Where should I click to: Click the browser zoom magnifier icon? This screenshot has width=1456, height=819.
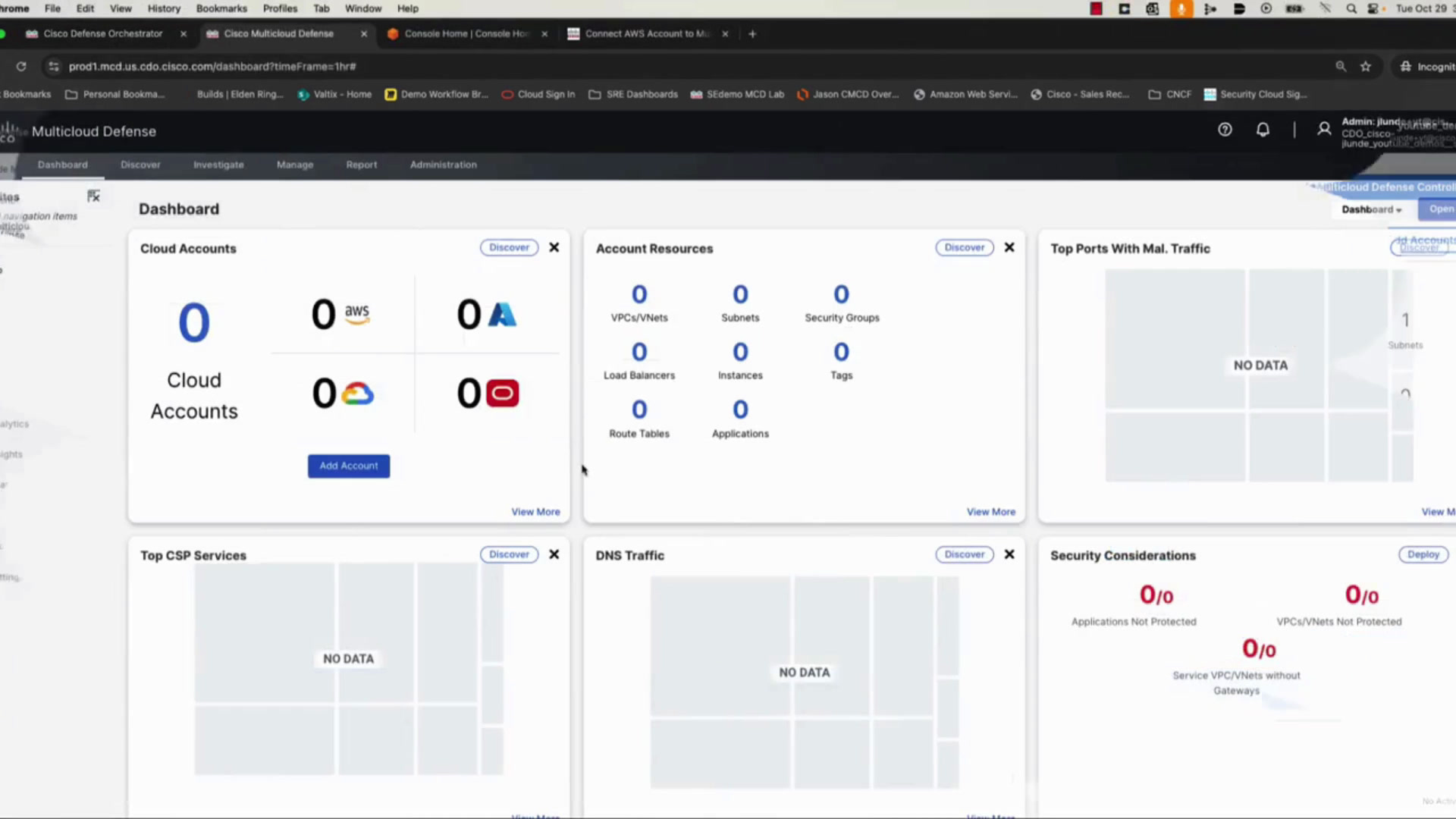[1341, 67]
